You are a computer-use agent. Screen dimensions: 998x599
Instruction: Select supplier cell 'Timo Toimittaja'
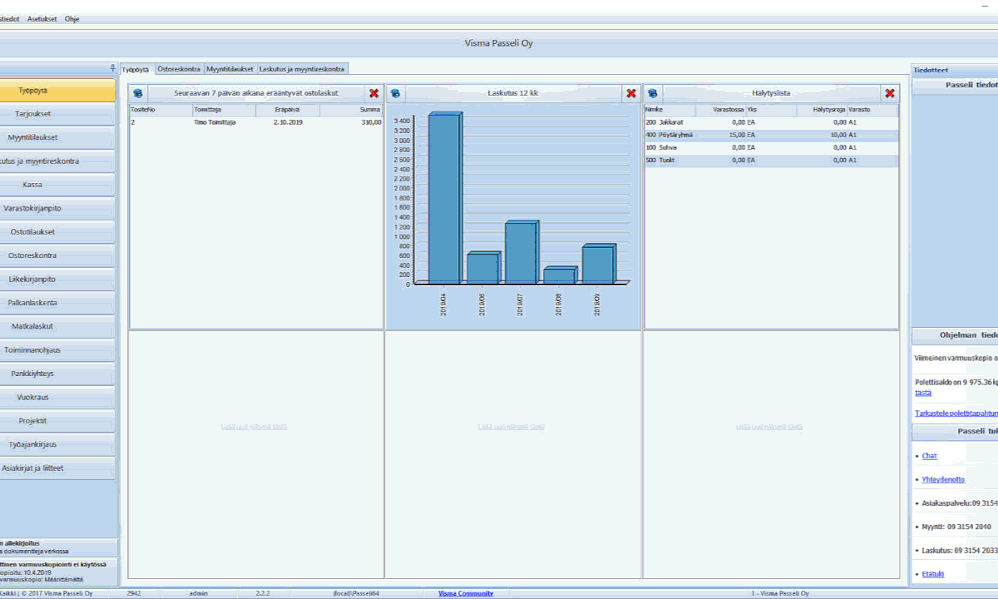215,122
